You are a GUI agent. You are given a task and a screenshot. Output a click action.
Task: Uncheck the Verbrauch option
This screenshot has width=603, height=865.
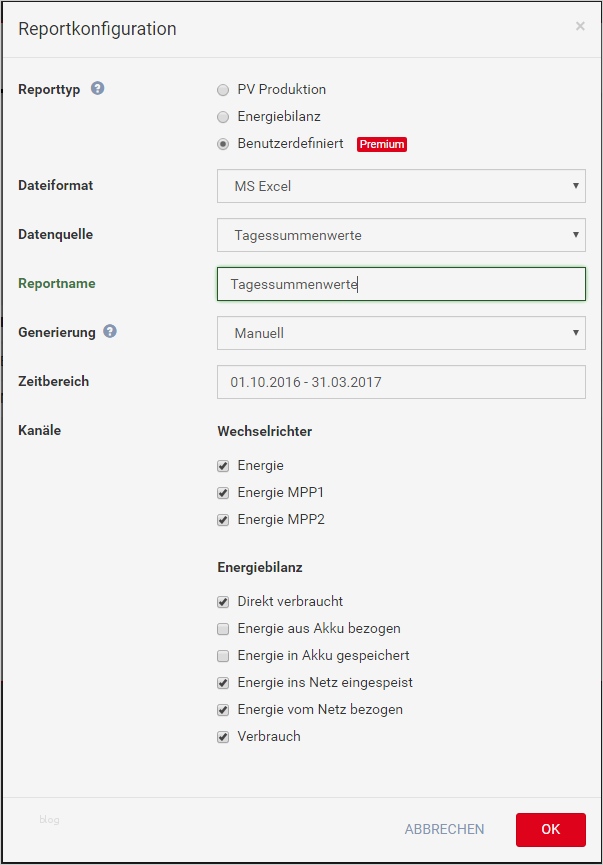223,736
